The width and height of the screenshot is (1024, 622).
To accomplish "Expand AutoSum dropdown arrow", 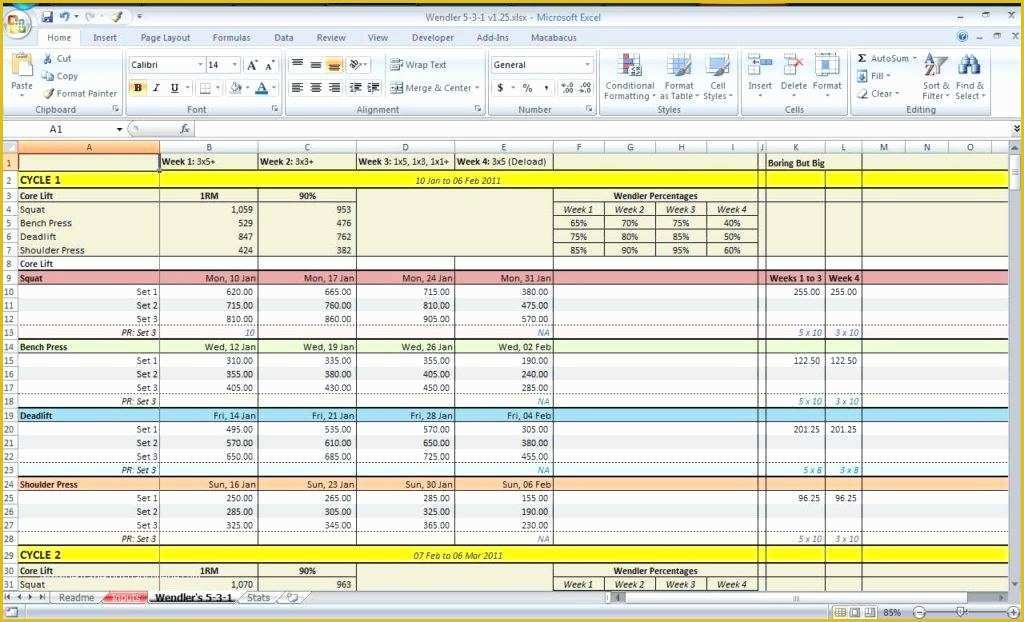I will [x=914, y=58].
